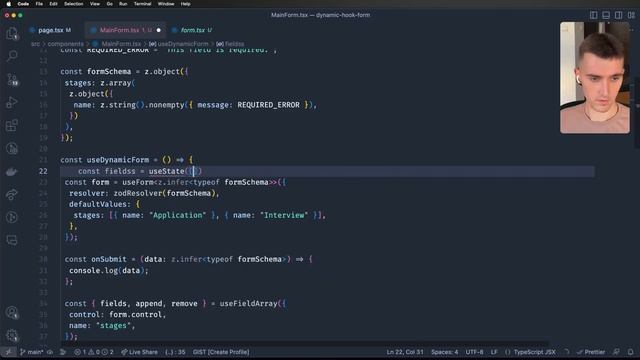Open the Docker whale icon view
640x360 pixels.
click(x=12, y=171)
